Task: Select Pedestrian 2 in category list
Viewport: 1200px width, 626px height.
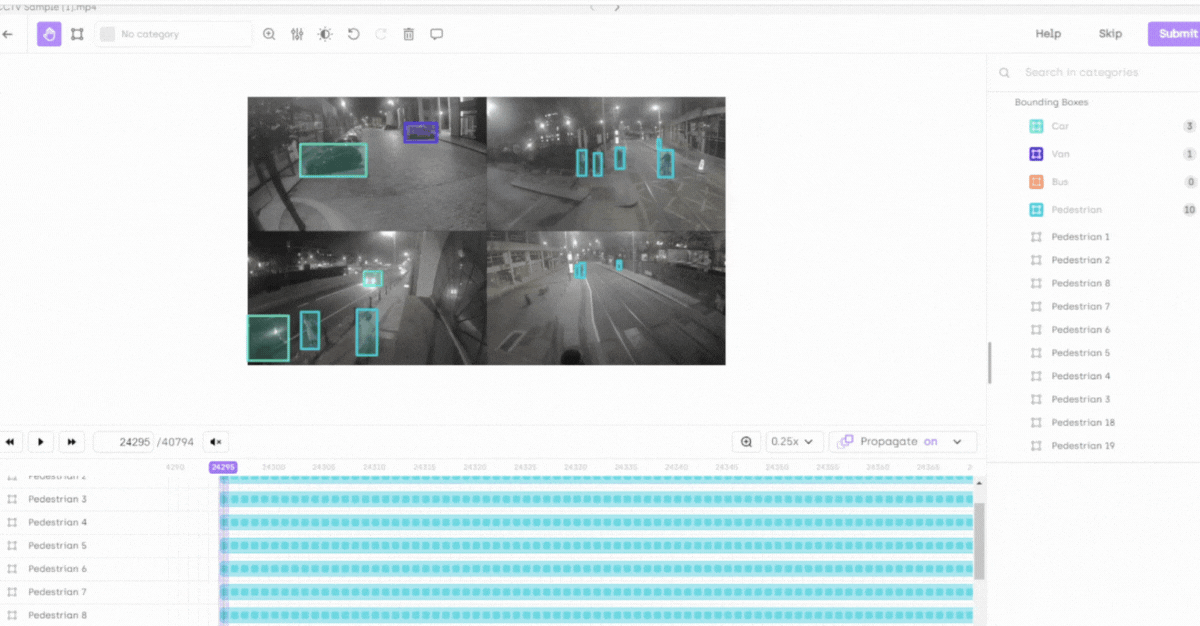Action: (1080, 260)
